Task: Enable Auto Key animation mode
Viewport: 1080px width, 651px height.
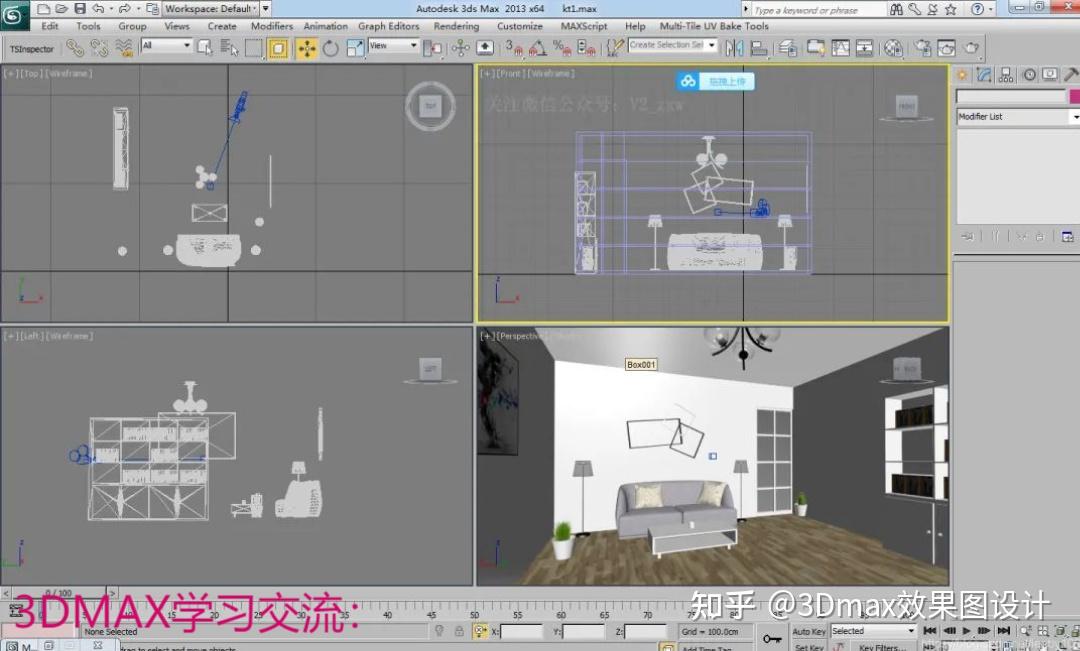Action: click(x=808, y=630)
